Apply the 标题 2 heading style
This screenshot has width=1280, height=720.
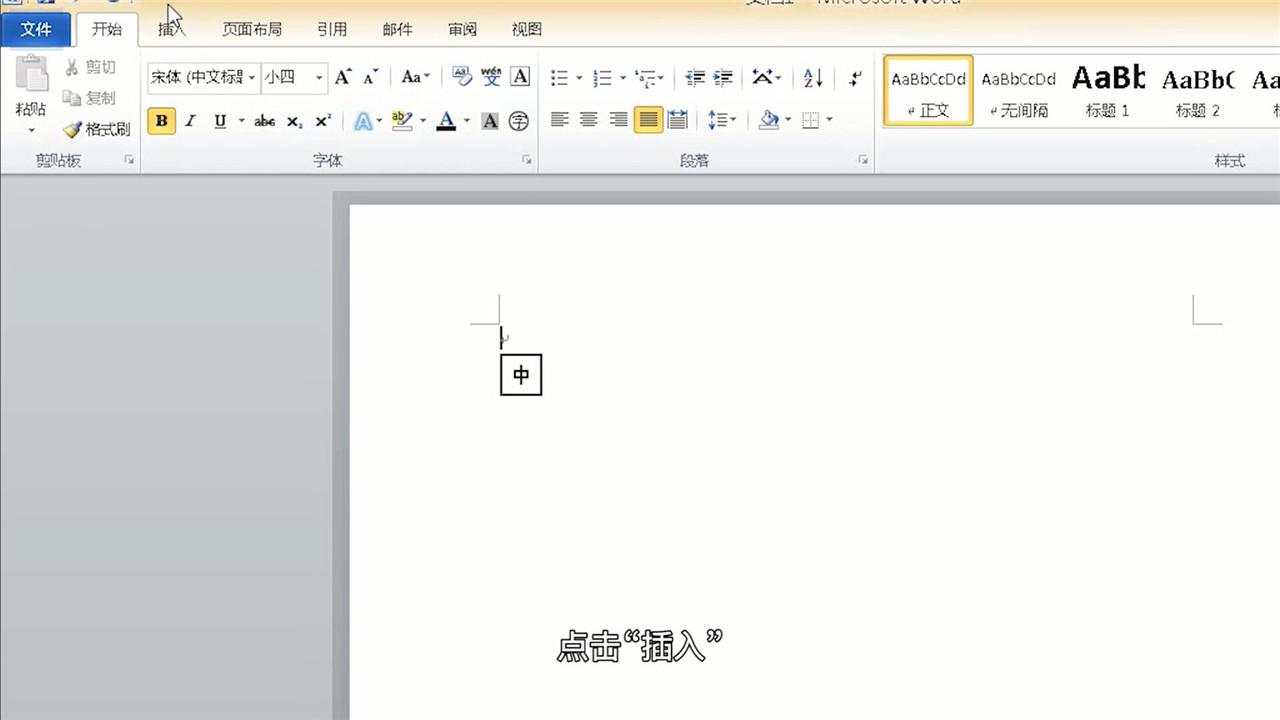pyautogui.click(x=1198, y=91)
